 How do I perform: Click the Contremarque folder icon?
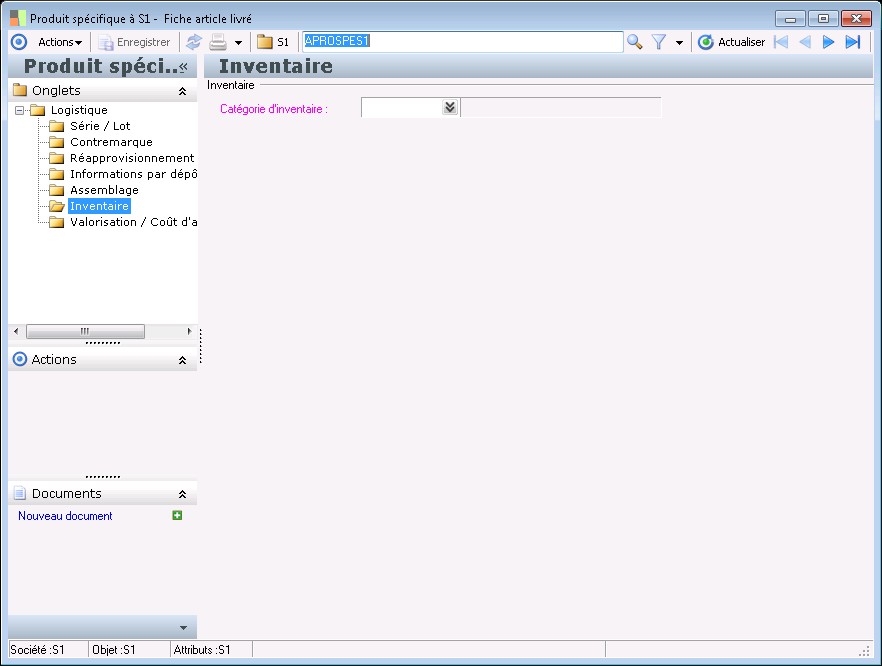(x=56, y=142)
